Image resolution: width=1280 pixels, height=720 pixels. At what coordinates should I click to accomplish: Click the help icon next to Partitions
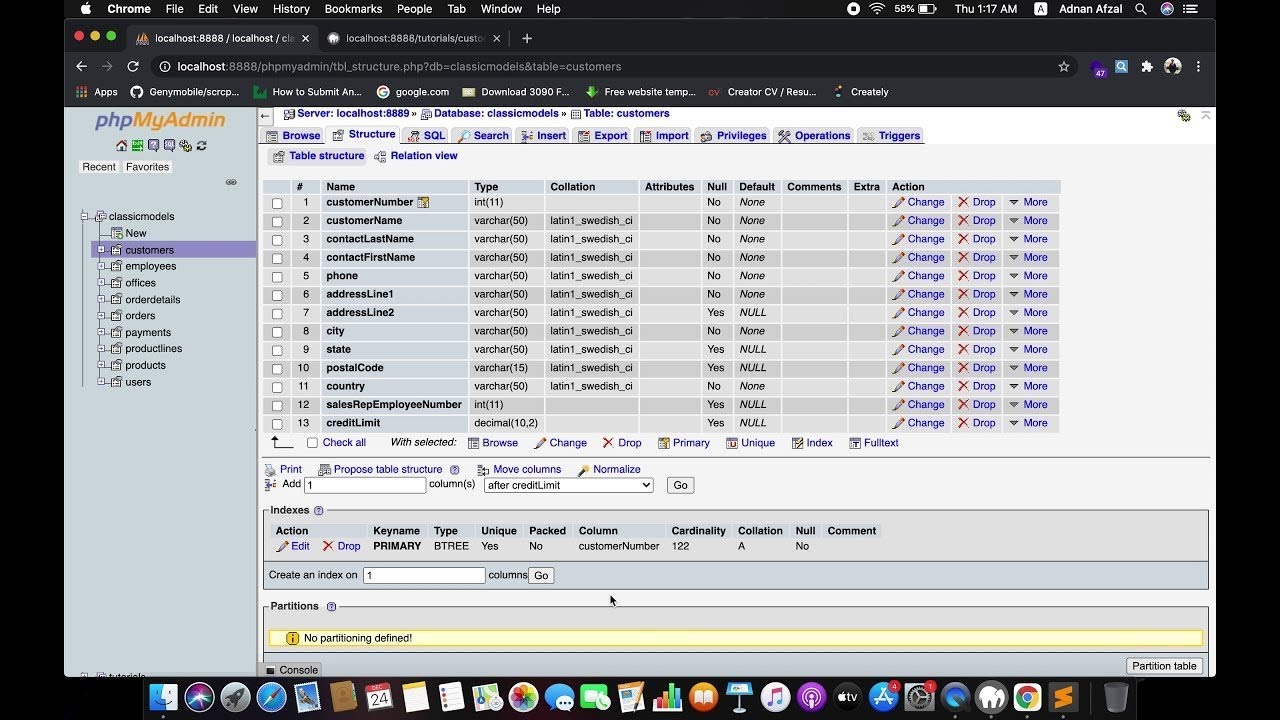331,606
